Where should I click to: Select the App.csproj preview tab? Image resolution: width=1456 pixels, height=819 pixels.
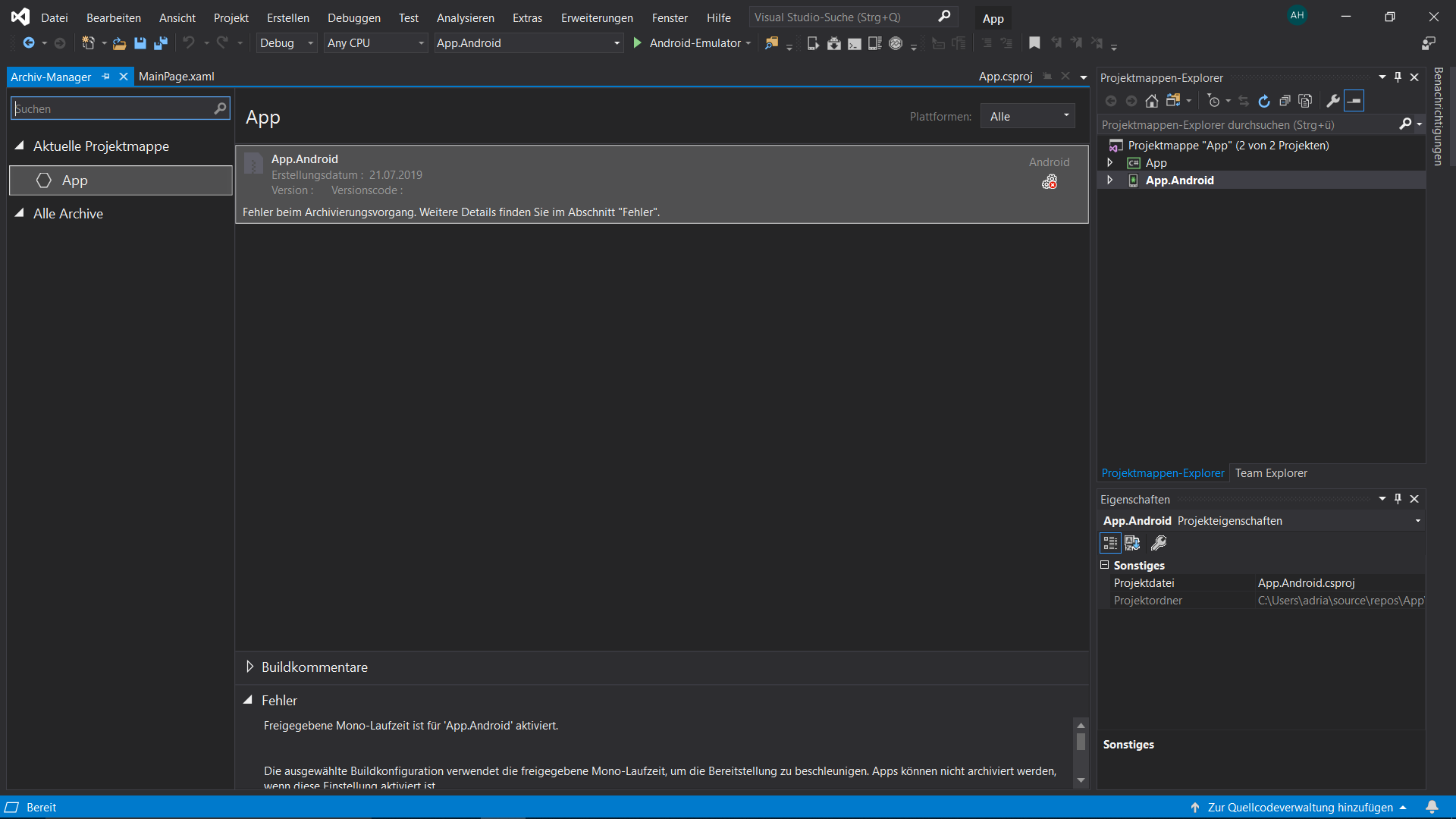click(1006, 77)
